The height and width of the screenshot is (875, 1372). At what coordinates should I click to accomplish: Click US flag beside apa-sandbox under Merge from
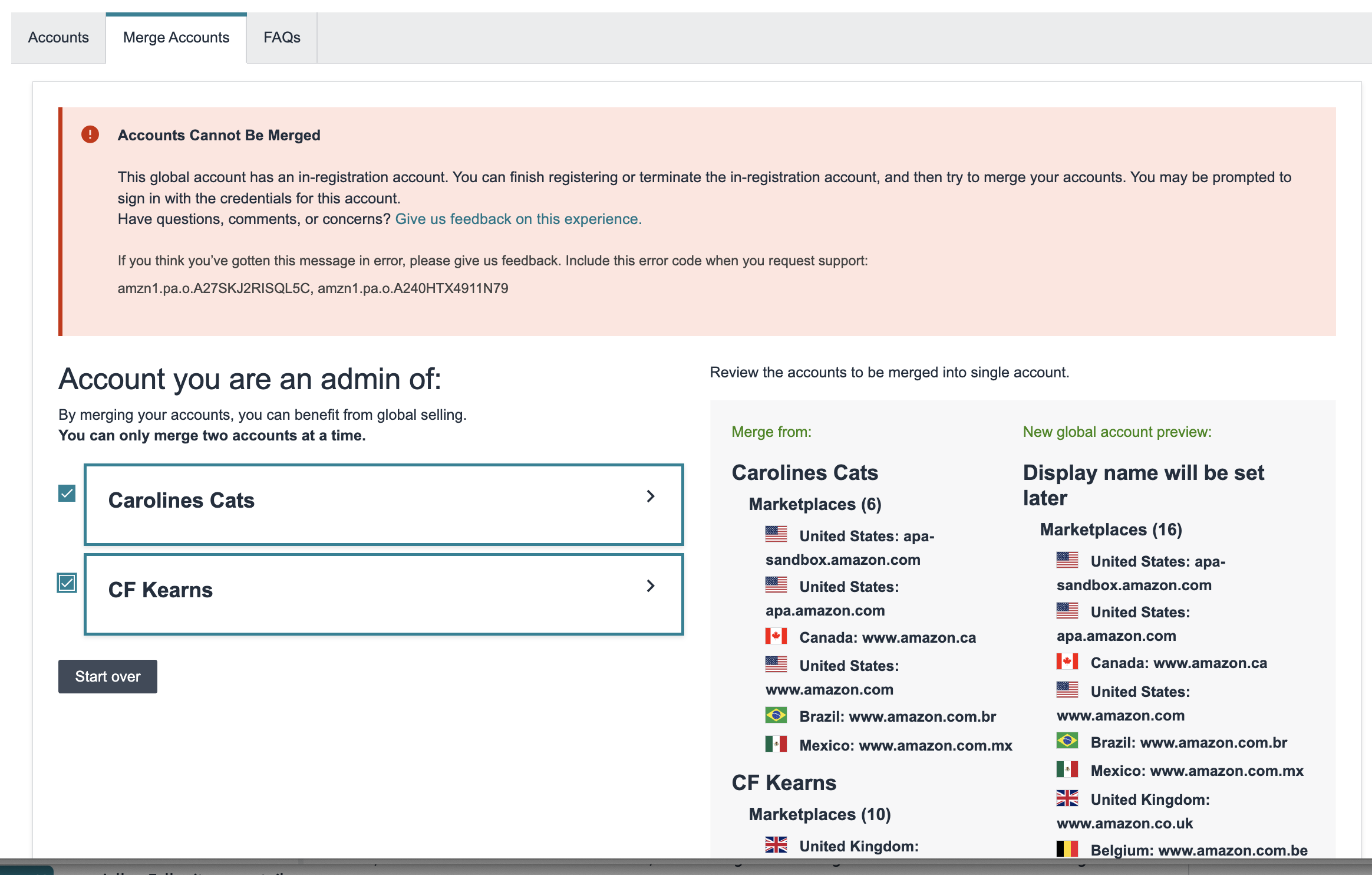tap(776, 534)
